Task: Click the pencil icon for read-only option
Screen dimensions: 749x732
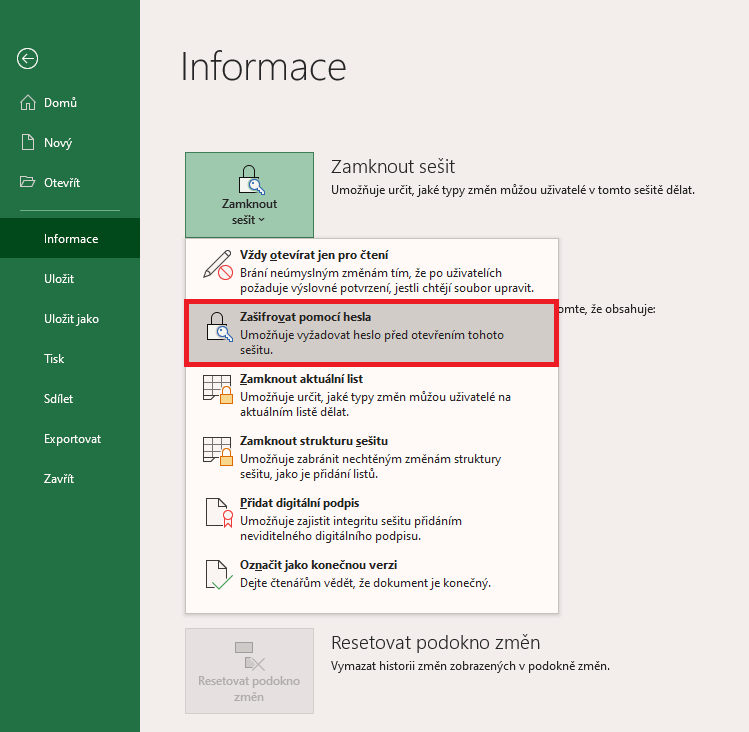Action: [x=218, y=264]
